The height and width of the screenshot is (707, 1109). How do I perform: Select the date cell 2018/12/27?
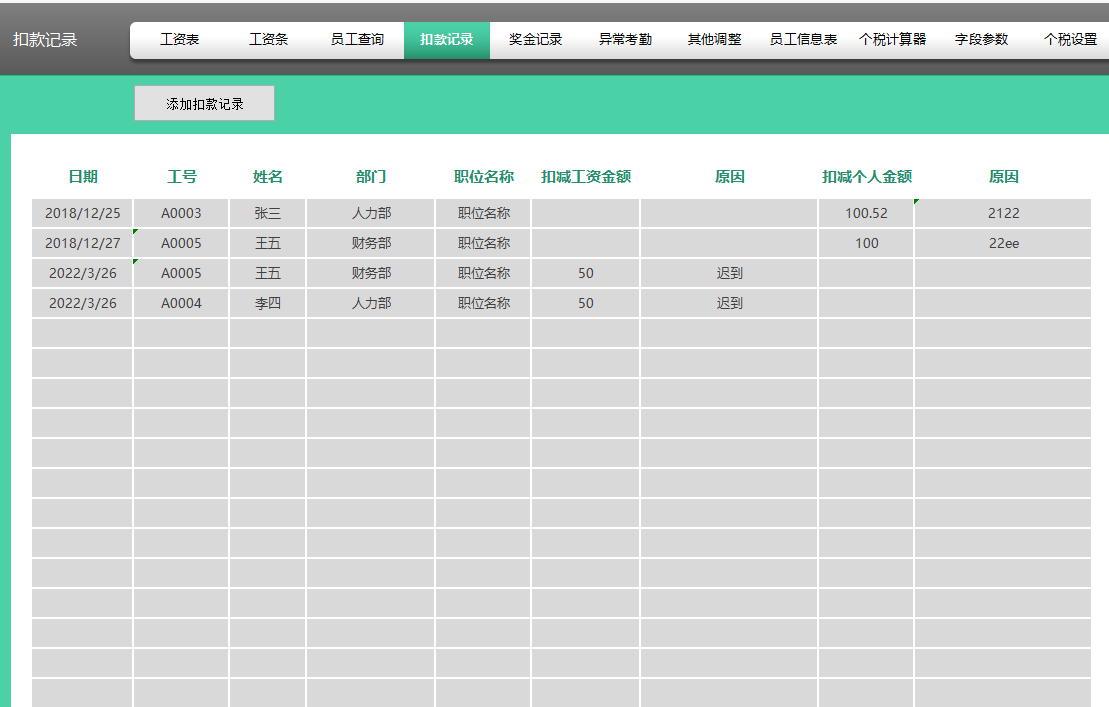pos(83,243)
